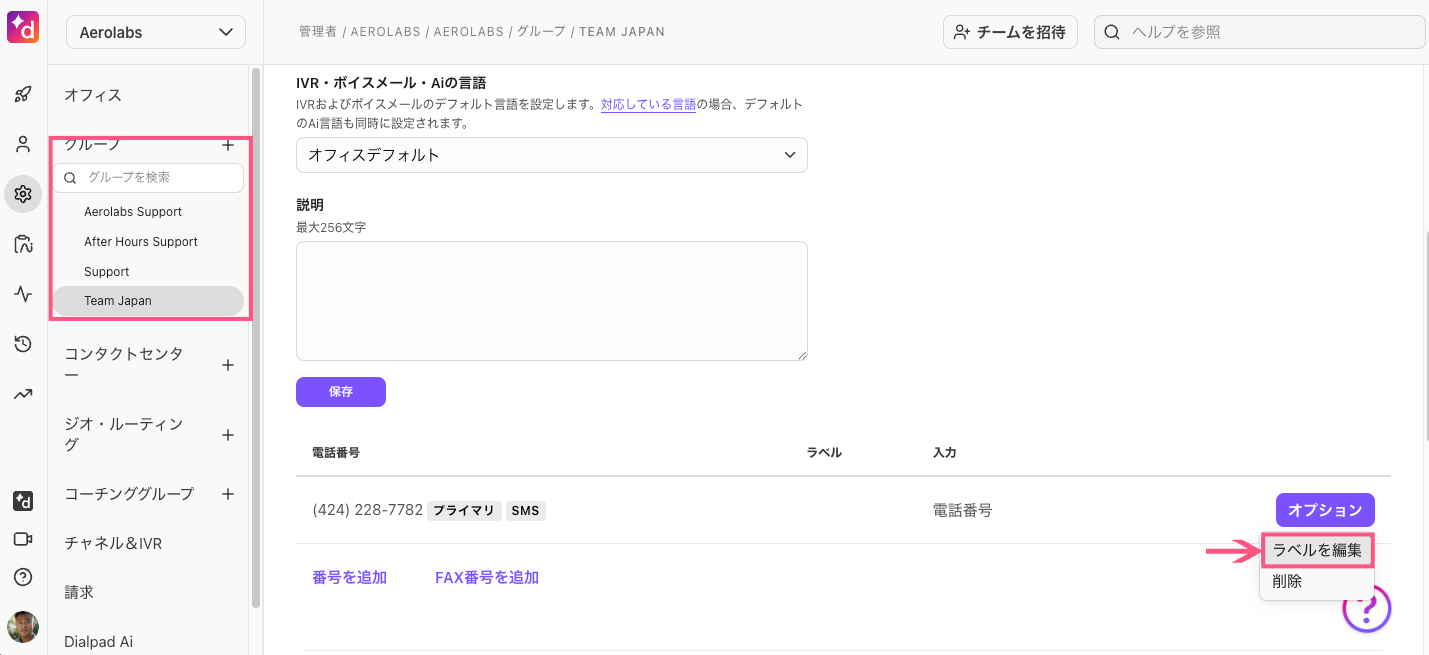Click the 説明 description text area
This screenshot has height=655, width=1429.
point(552,301)
